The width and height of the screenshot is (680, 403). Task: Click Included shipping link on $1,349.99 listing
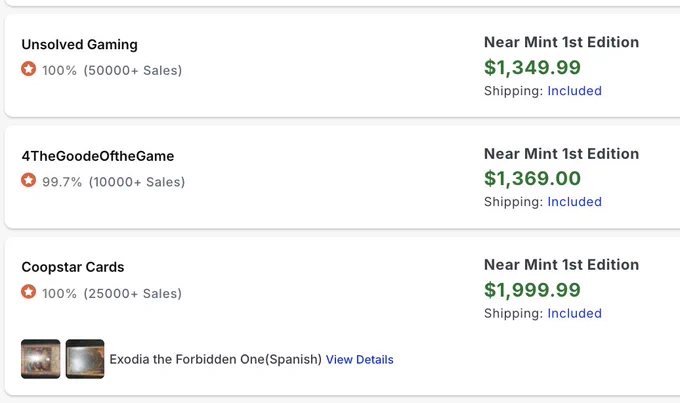pos(574,91)
